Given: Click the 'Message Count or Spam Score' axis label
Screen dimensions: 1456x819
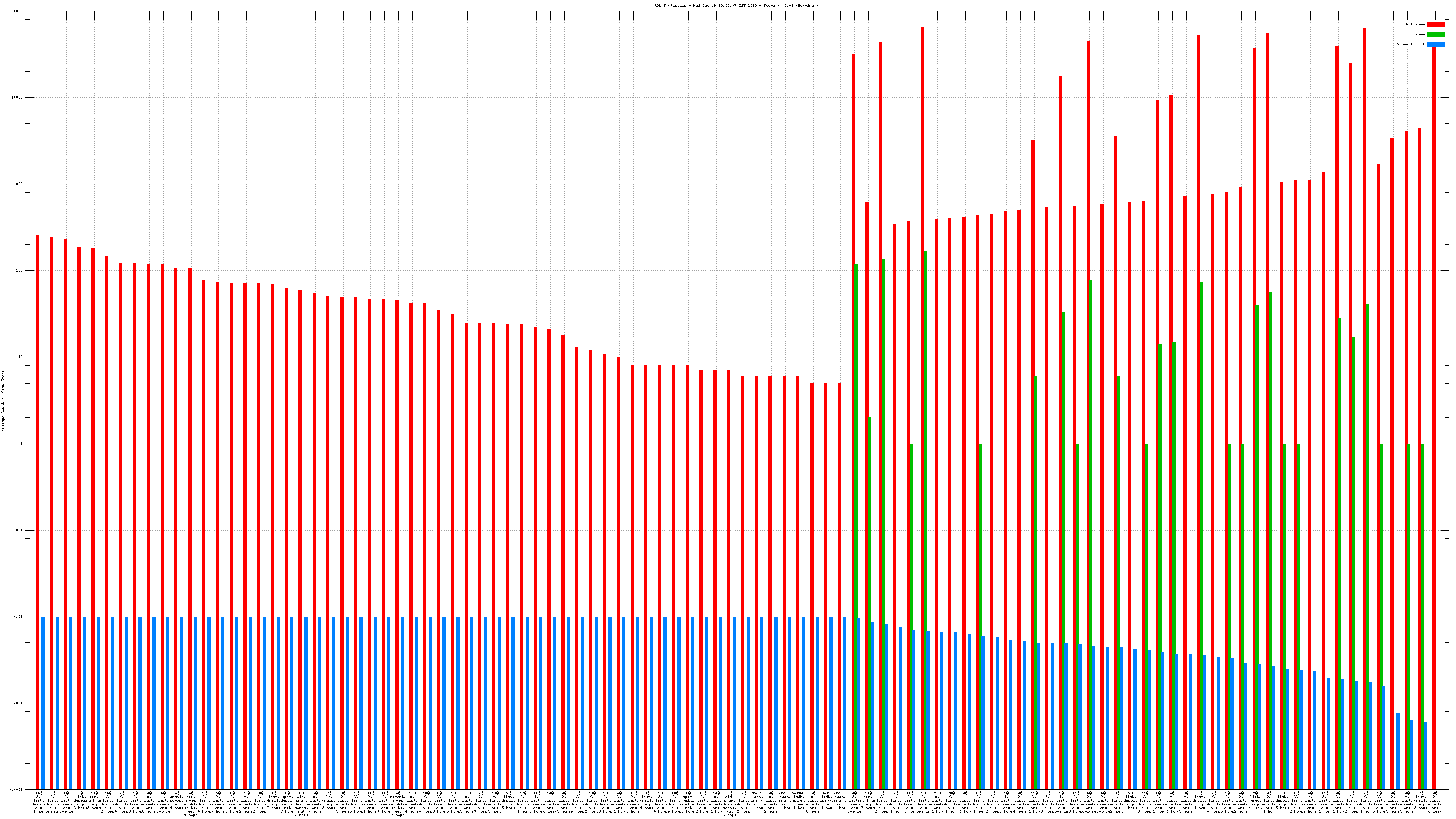Looking at the screenshot, I should 3,401.
